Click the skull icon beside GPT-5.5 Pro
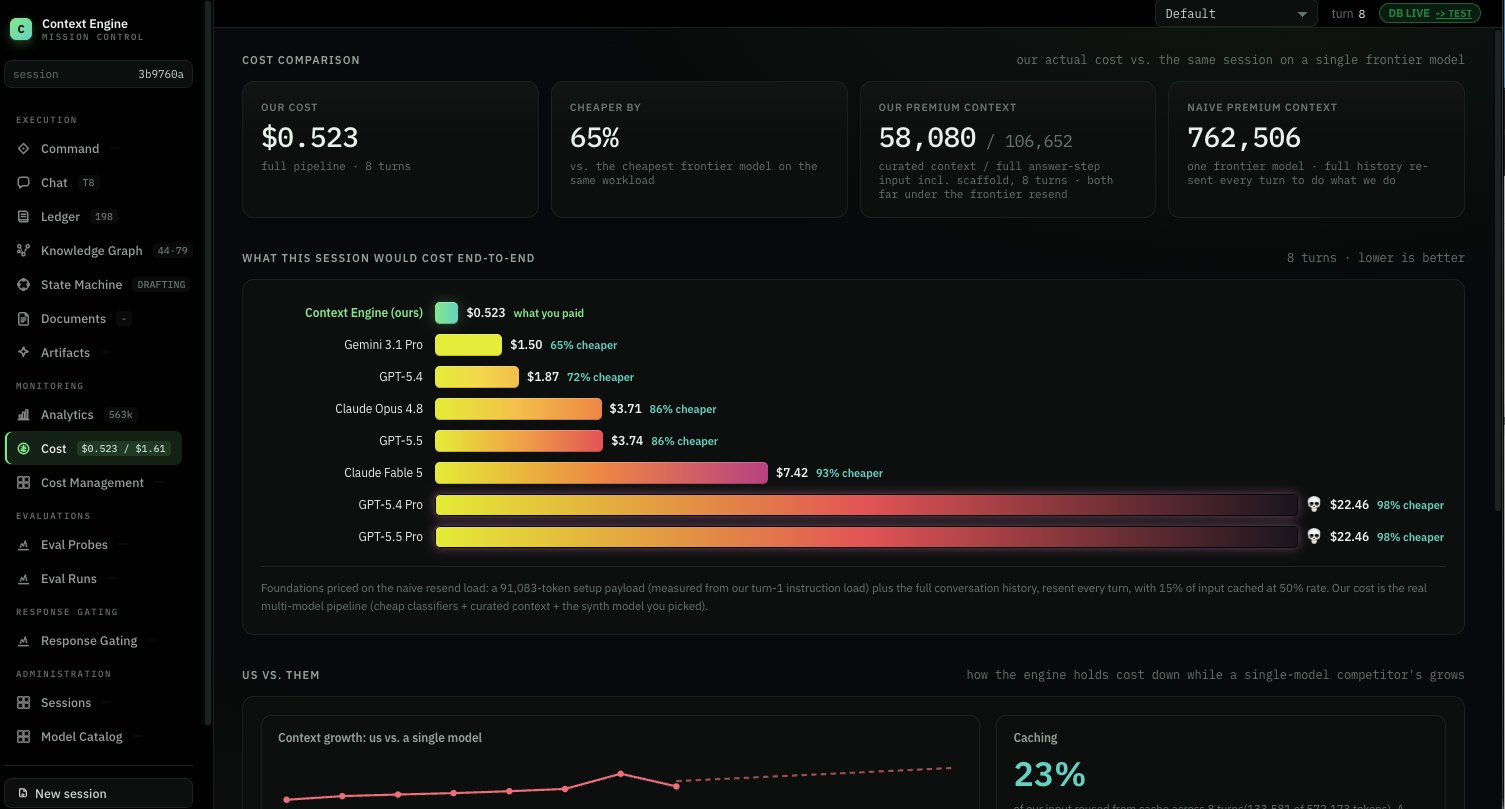Screen dimensions: 1505x809 1314,537
